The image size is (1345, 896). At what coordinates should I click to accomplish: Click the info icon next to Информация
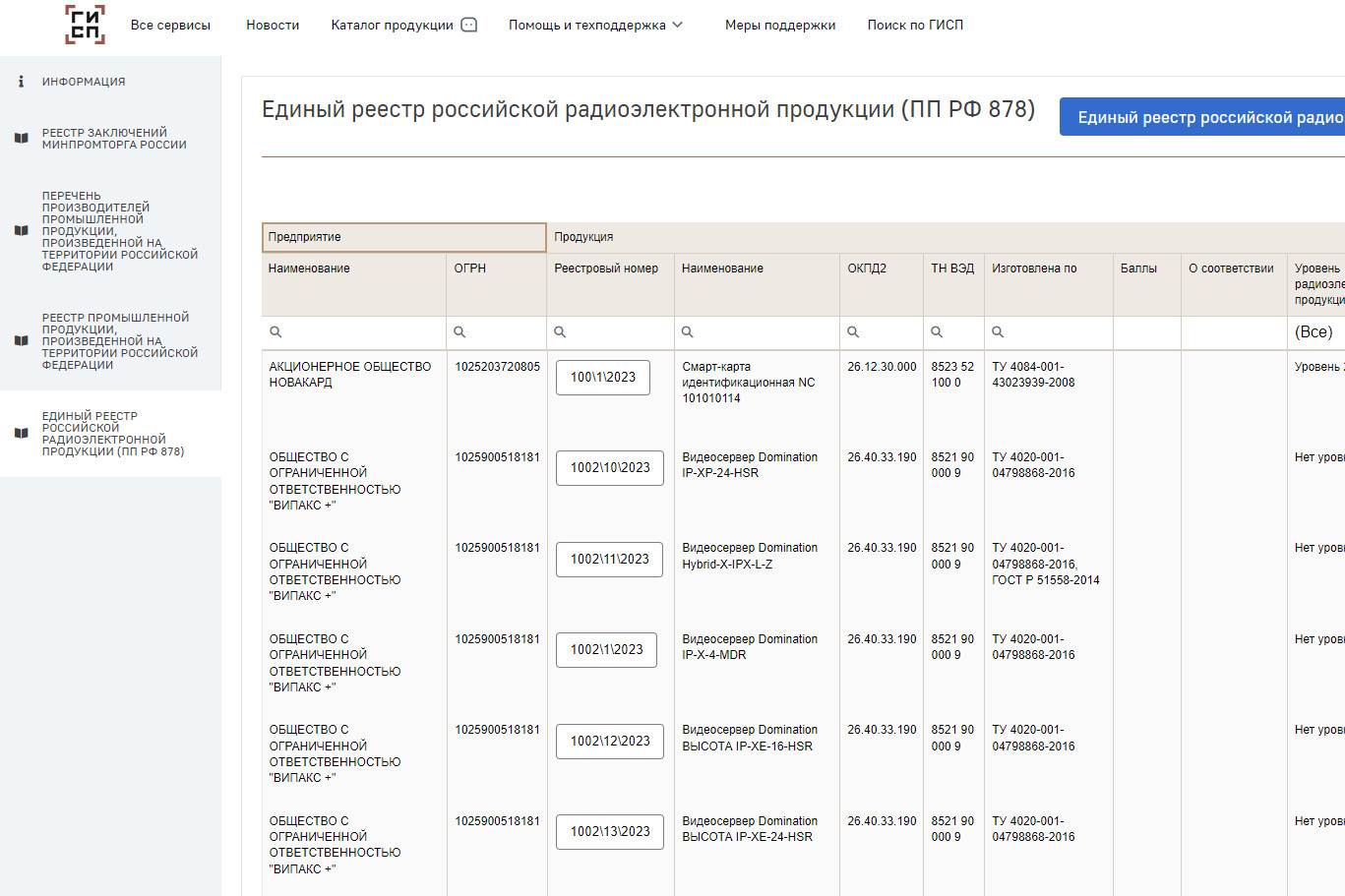21,82
